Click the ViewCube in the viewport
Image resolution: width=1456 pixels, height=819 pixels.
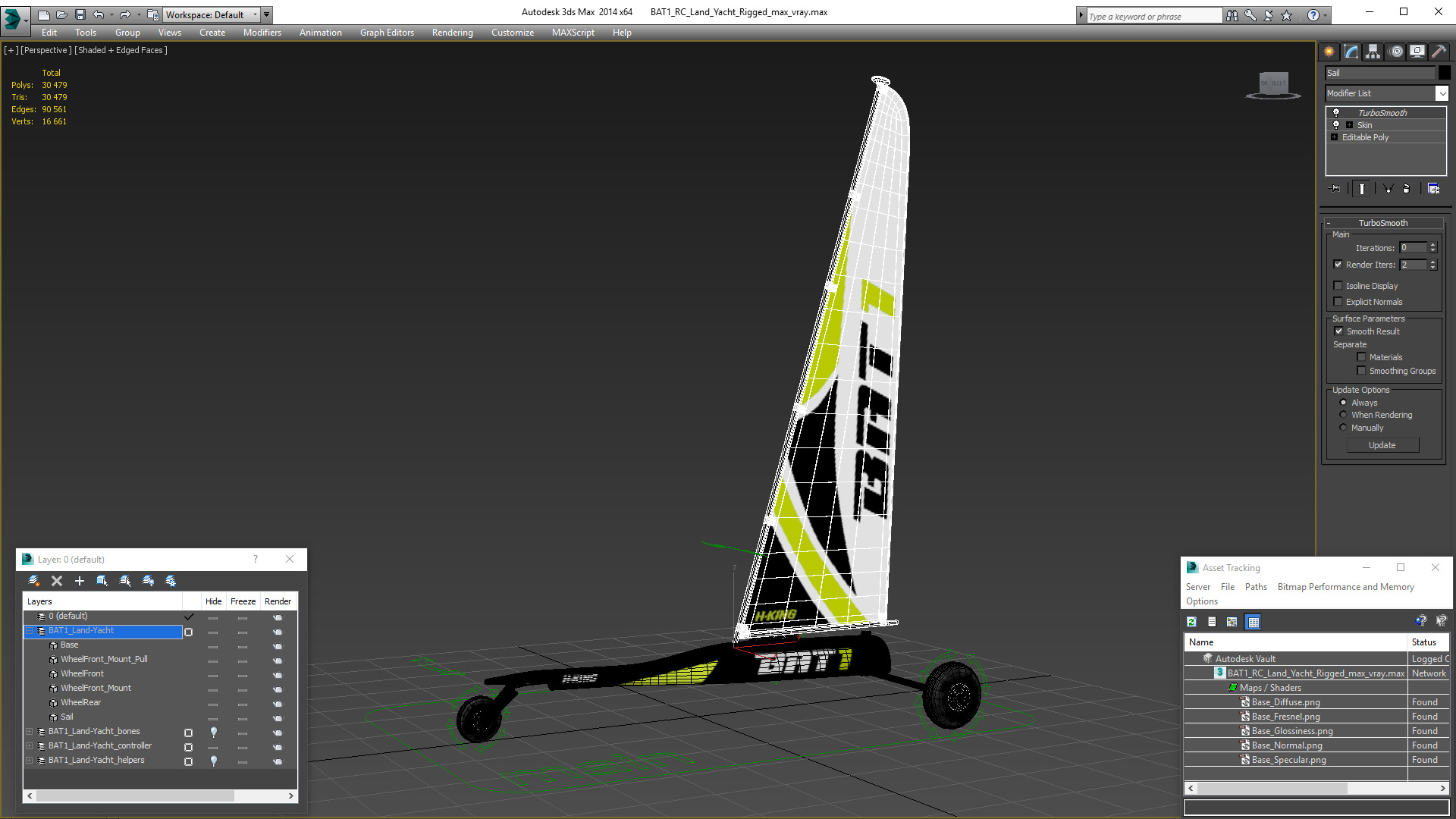coord(1273,85)
